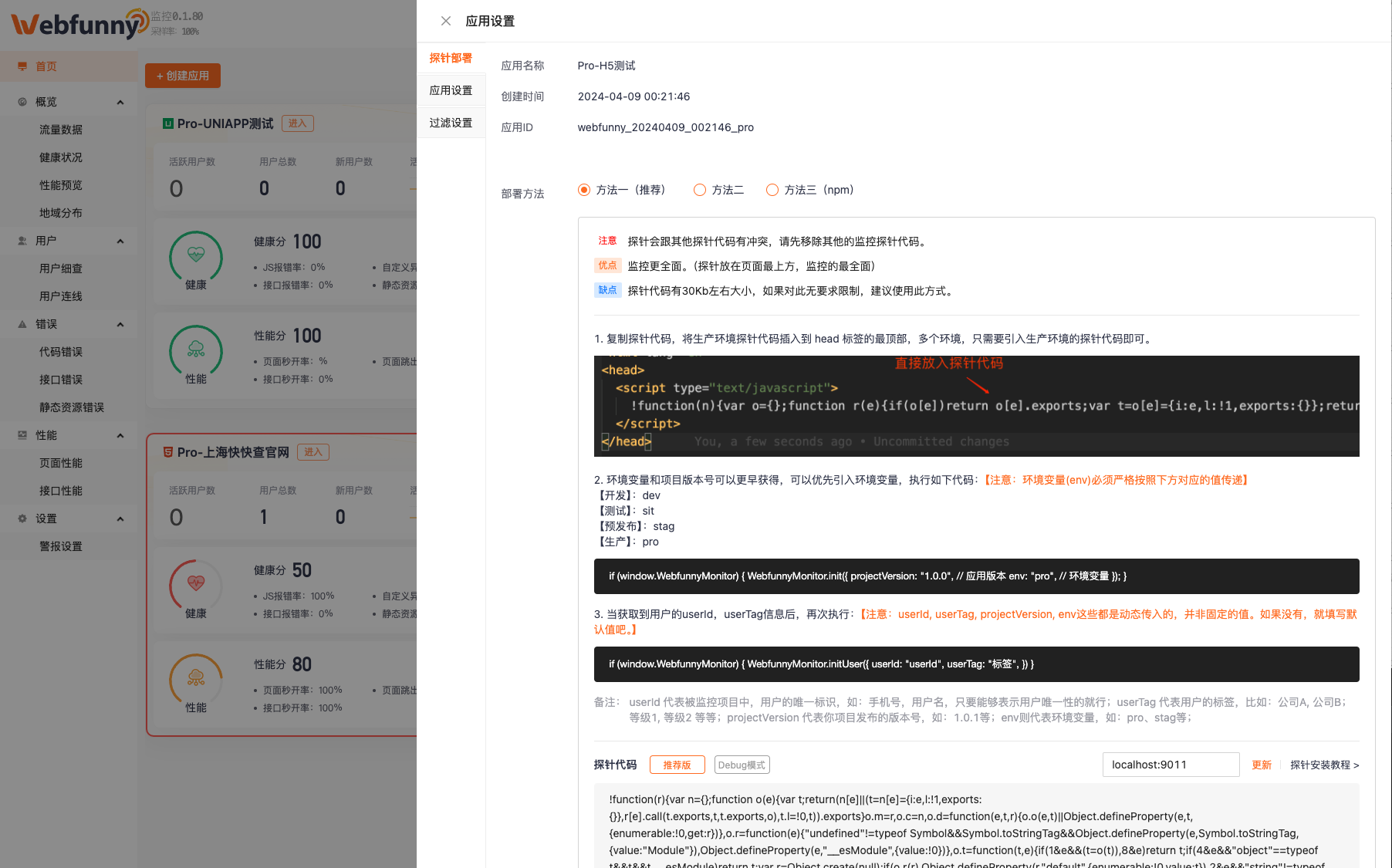The width and height of the screenshot is (1392, 868).
Task: Click the 注意 tag label
Action: (607, 241)
